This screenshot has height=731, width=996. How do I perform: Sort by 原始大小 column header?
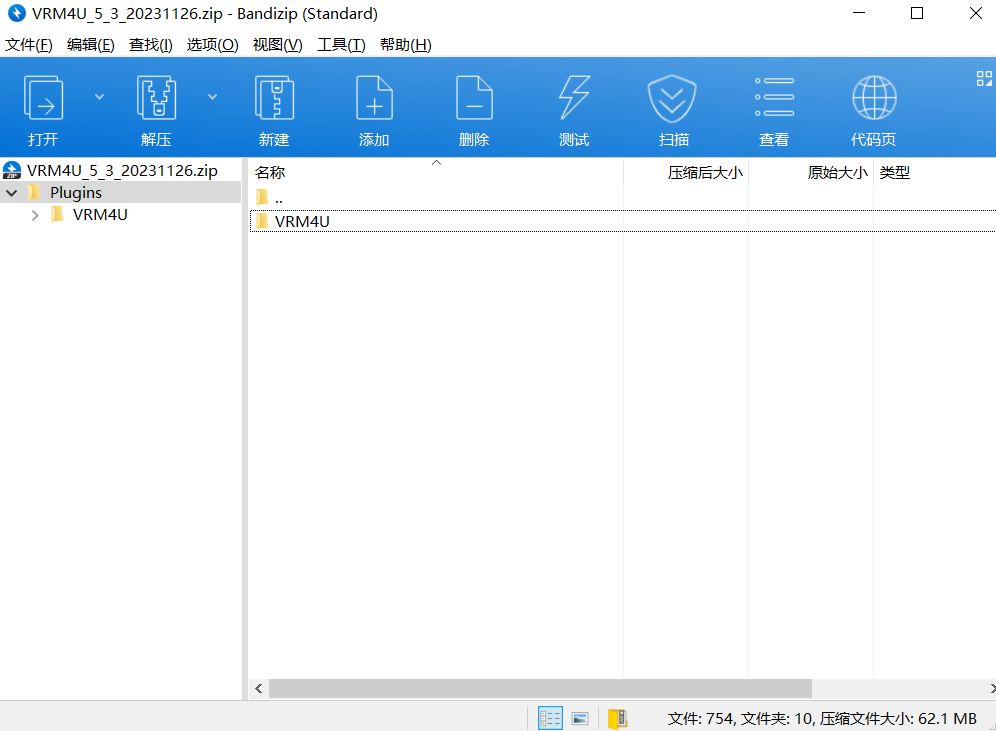[x=811, y=172]
